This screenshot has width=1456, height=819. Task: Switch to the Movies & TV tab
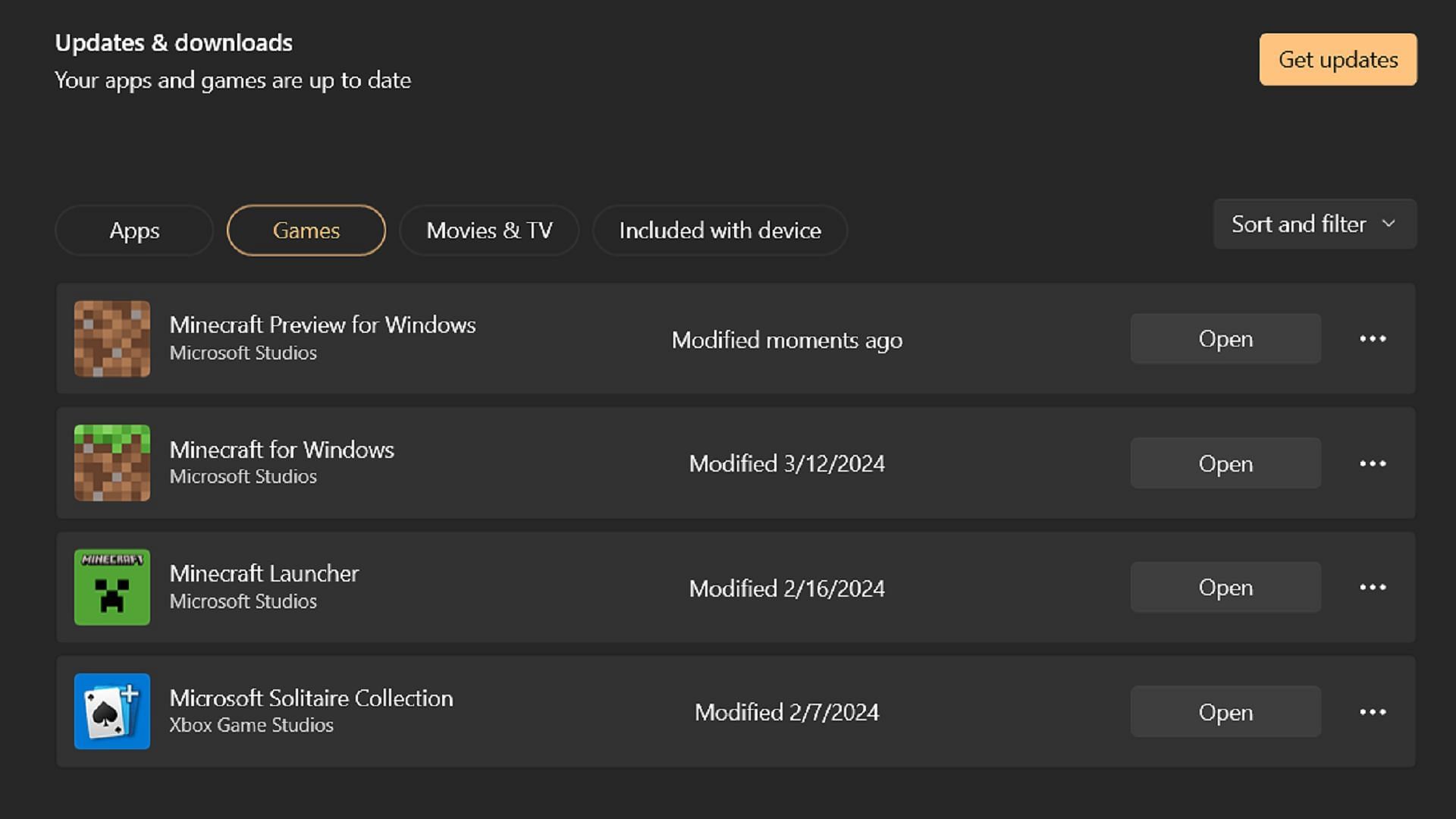tap(489, 231)
